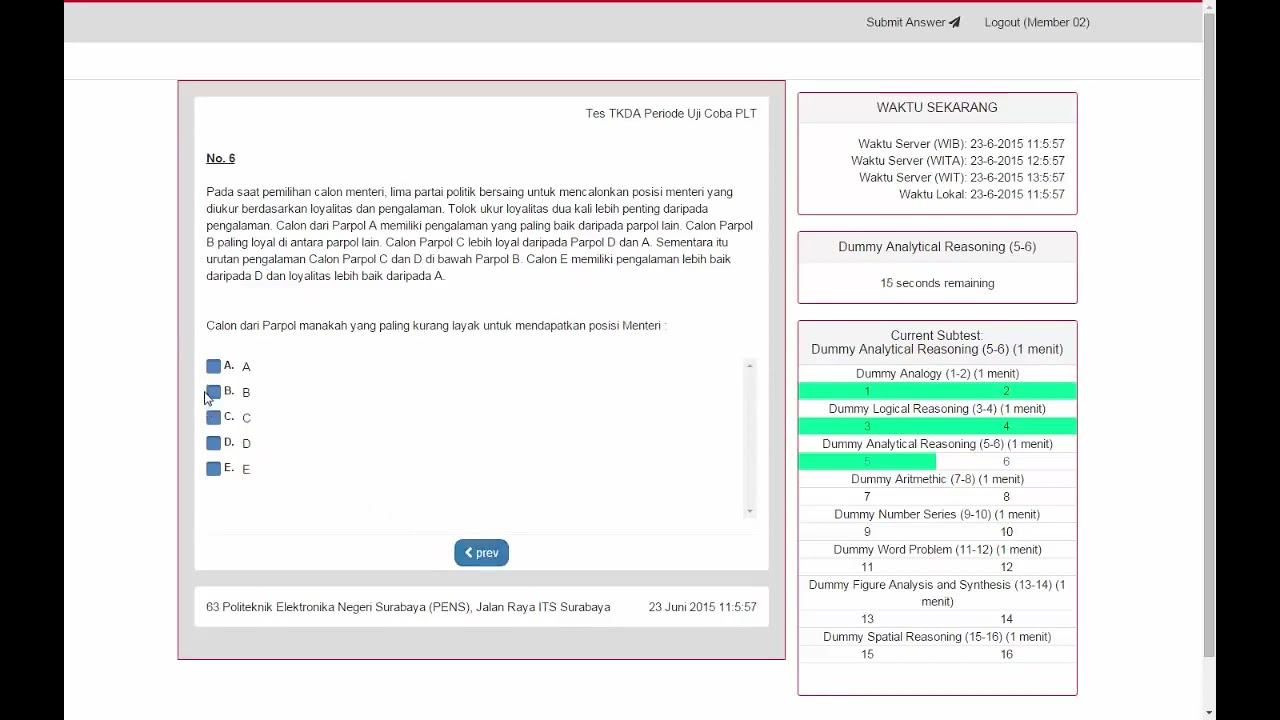Go back with the prev button
This screenshot has height=720, width=1280.
tap(481, 553)
